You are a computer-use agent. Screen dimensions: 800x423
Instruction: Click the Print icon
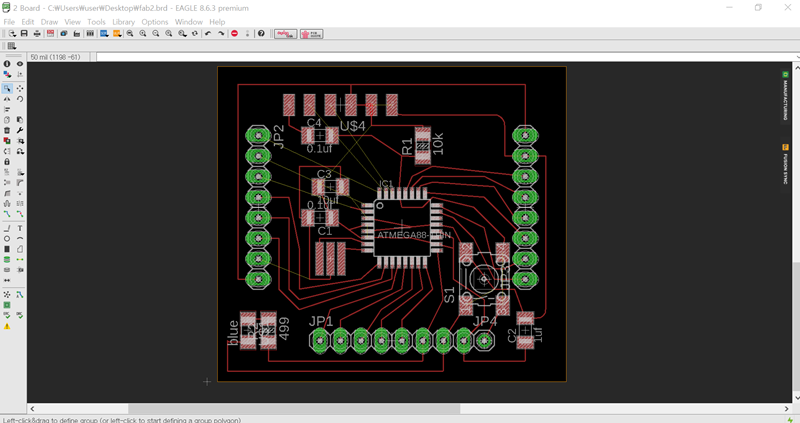coord(37,34)
